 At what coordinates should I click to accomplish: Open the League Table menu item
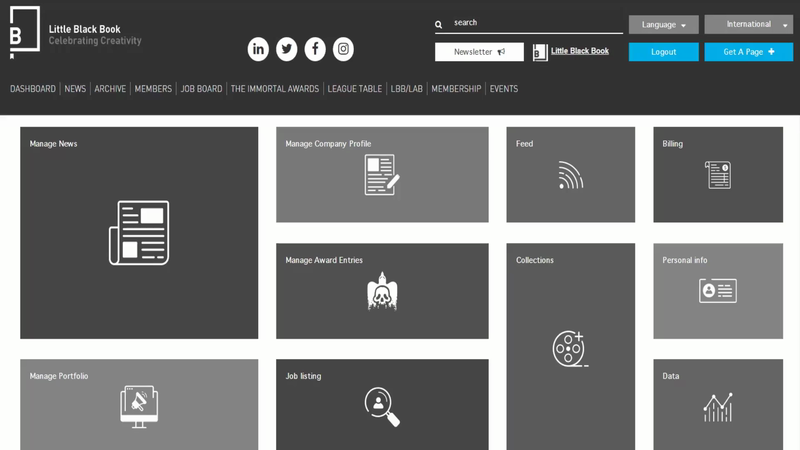355,89
